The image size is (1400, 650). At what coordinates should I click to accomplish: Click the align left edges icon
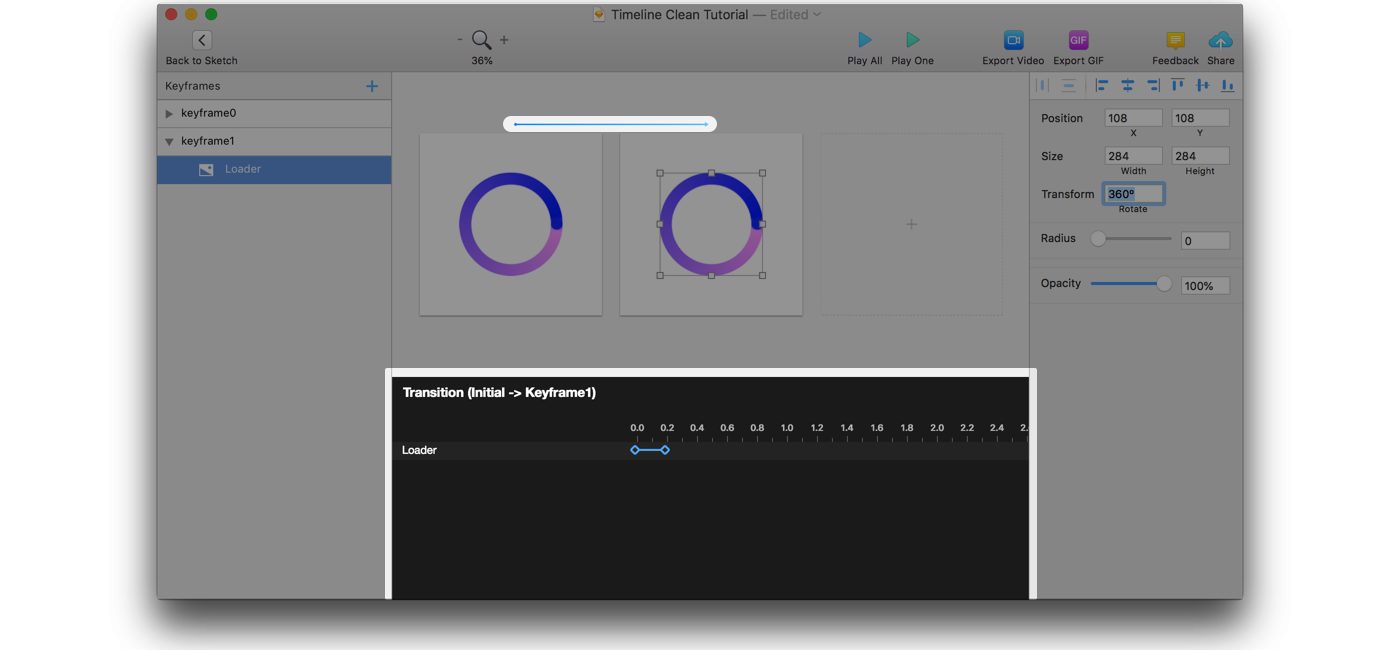tap(1102, 86)
